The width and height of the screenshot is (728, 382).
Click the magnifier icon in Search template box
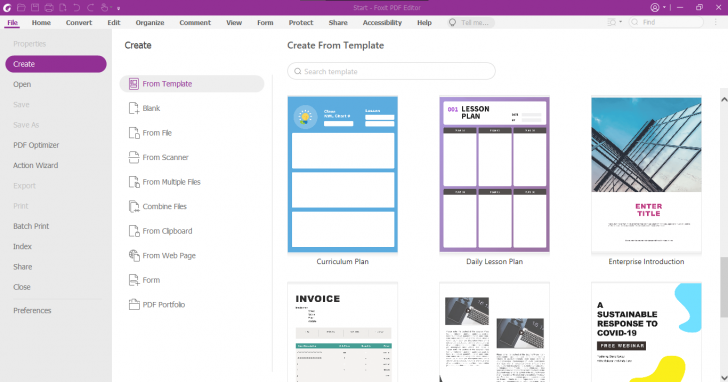click(298, 71)
